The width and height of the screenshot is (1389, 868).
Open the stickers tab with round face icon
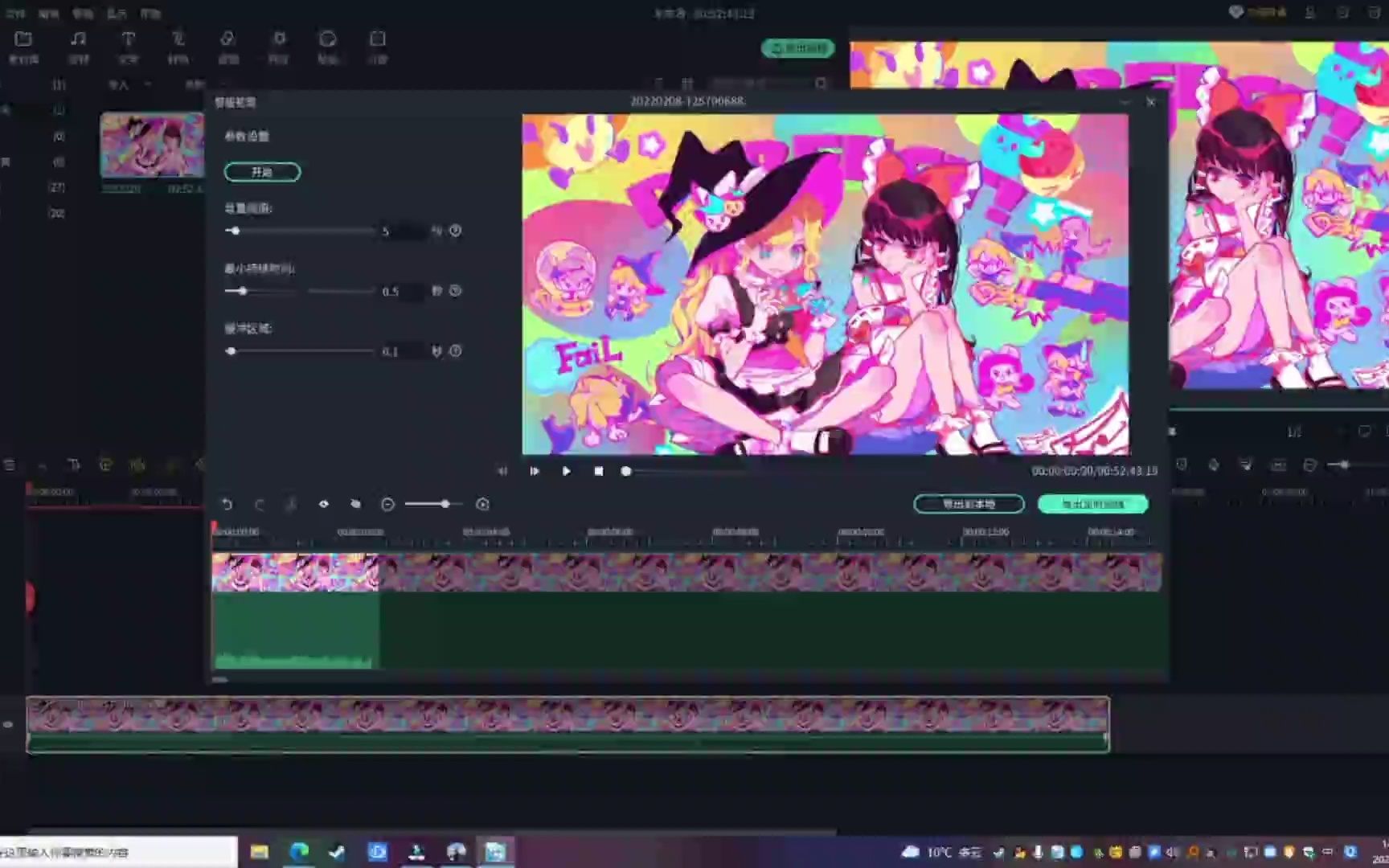(x=328, y=47)
